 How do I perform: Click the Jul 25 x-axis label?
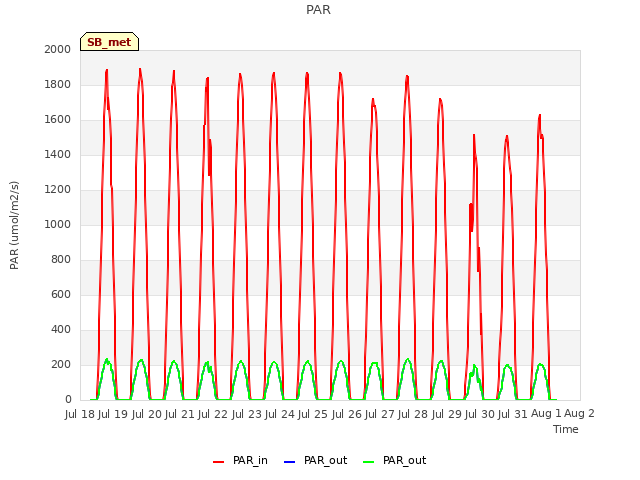(x=313, y=414)
